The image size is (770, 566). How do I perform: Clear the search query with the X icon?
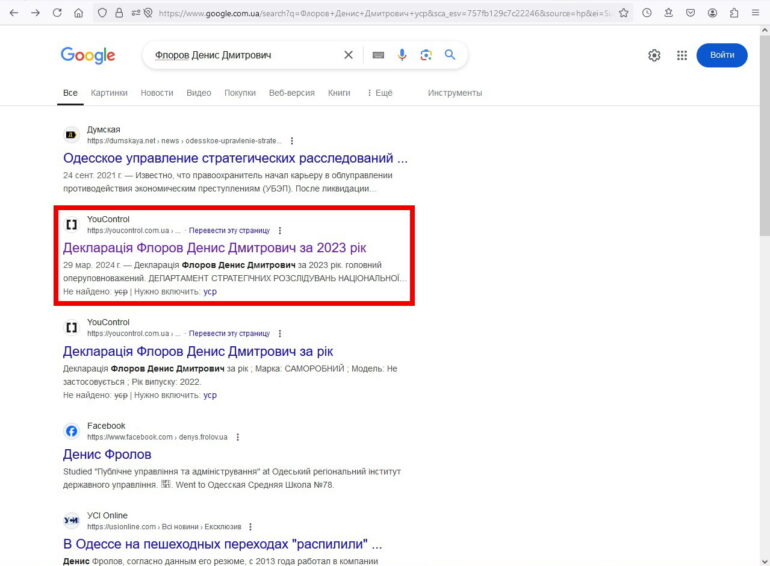(x=348, y=55)
